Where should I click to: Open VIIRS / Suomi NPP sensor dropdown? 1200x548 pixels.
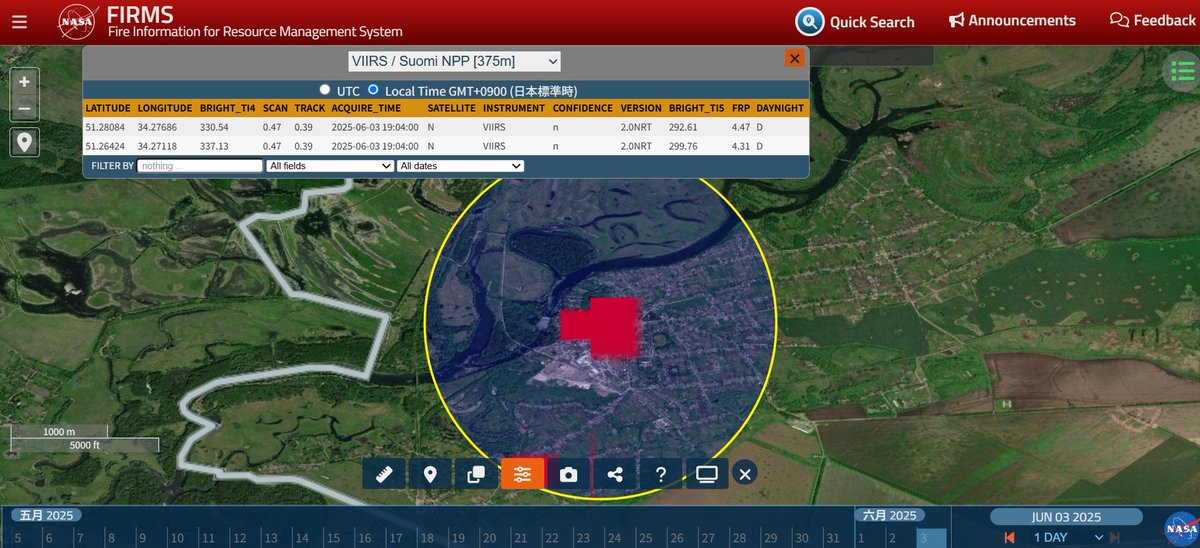pyautogui.click(x=454, y=61)
